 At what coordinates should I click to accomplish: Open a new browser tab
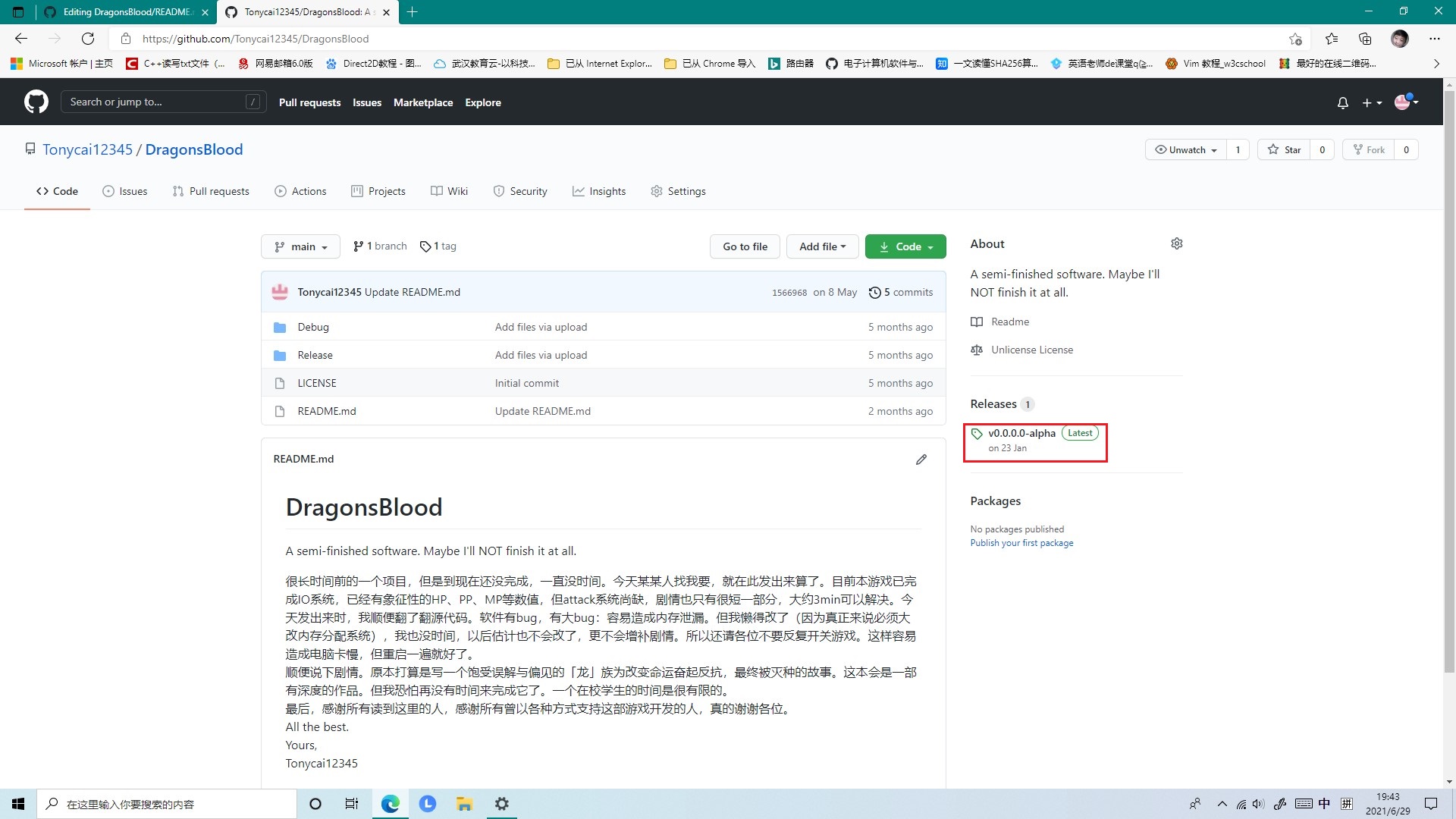pyautogui.click(x=412, y=12)
